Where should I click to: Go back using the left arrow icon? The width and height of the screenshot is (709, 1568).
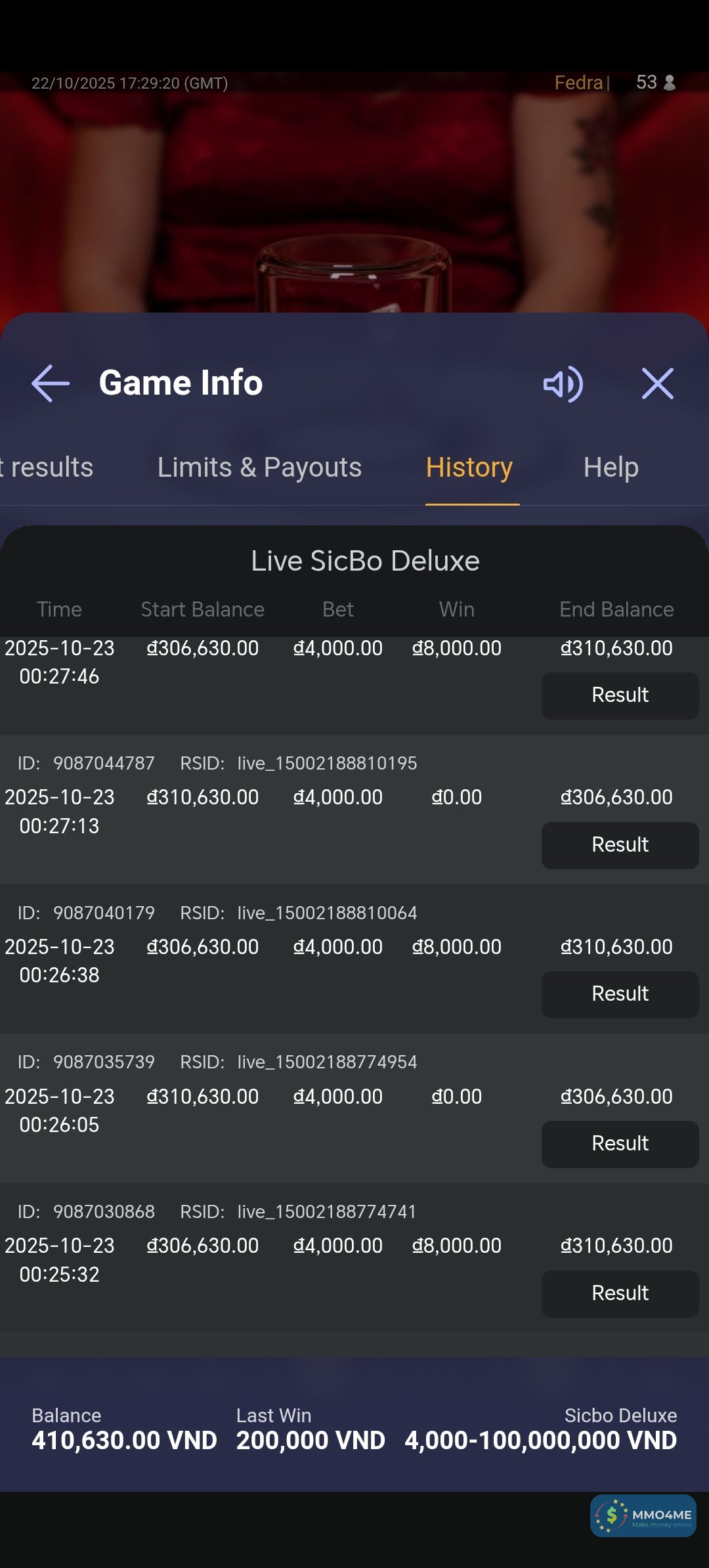(x=51, y=383)
